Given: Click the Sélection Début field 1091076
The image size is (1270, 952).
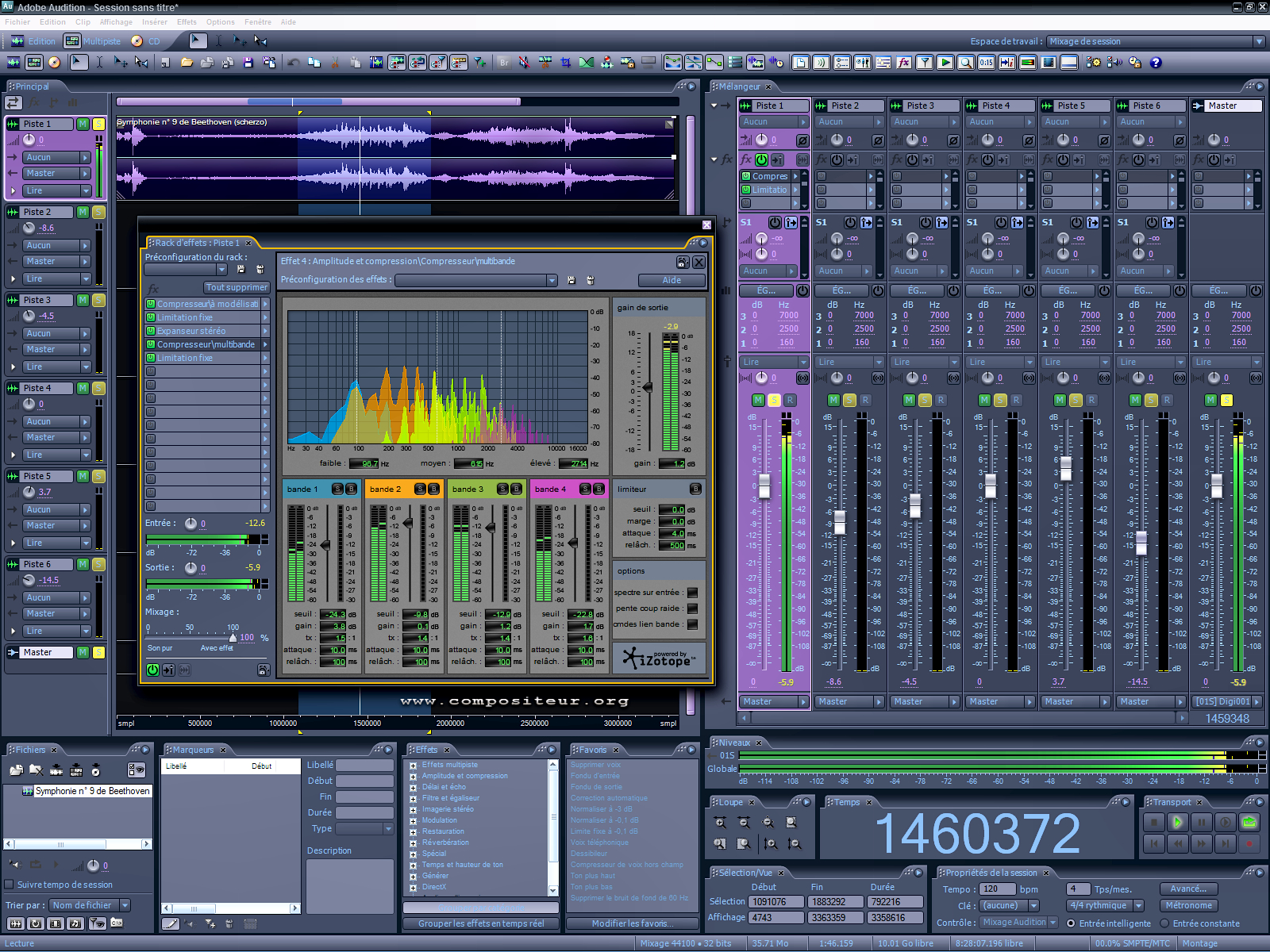Looking at the screenshot, I should pos(777,902).
